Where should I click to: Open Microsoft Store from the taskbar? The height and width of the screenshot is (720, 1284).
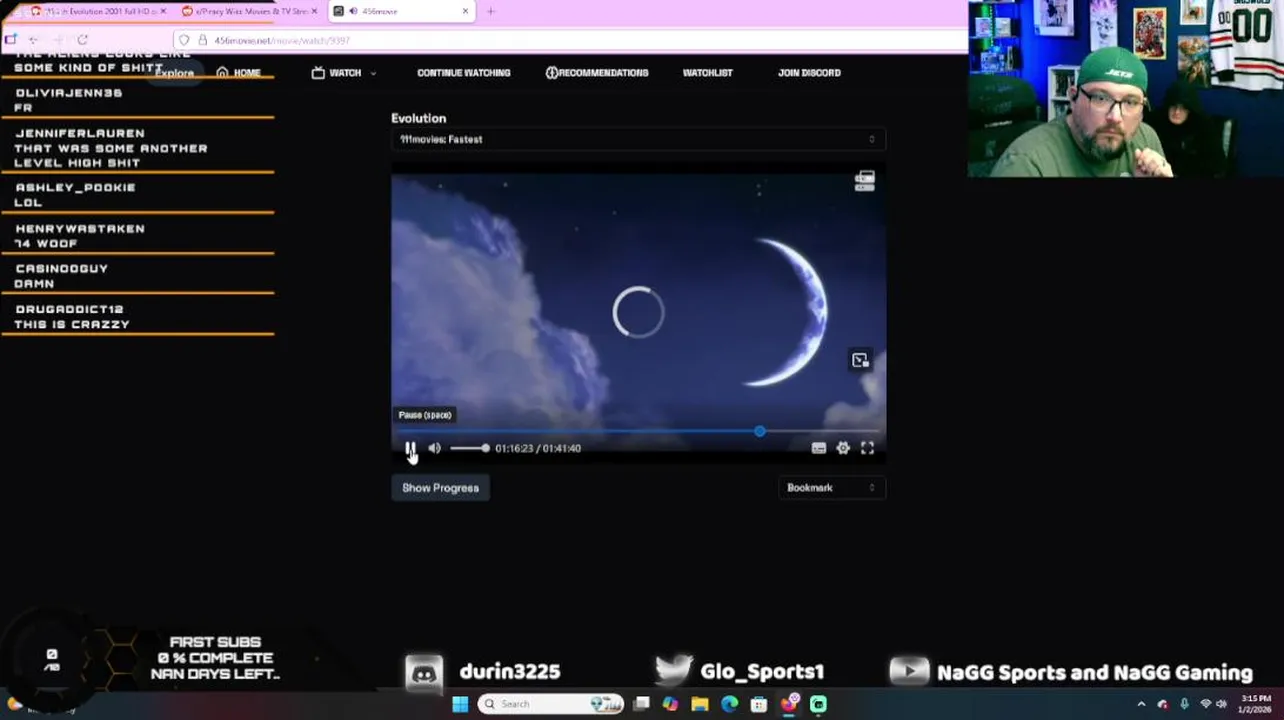(x=759, y=704)
